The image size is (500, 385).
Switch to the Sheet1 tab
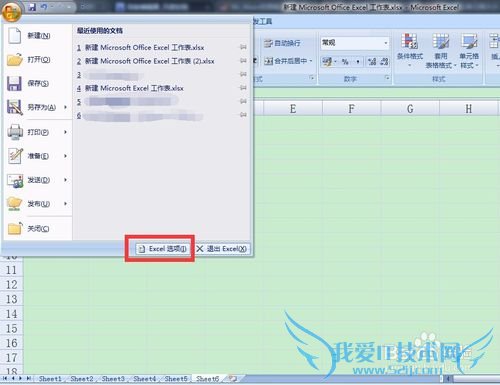point(50,379)
